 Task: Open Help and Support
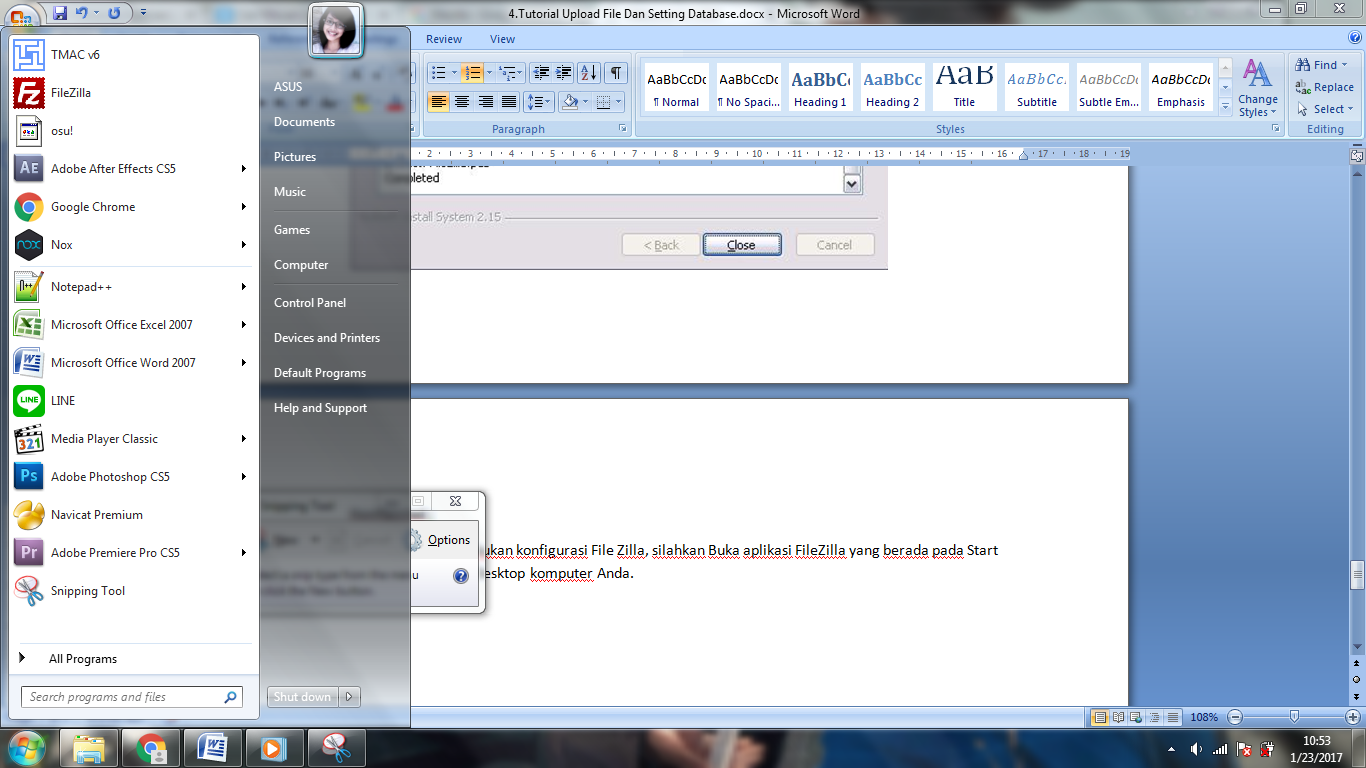[320, 408]
